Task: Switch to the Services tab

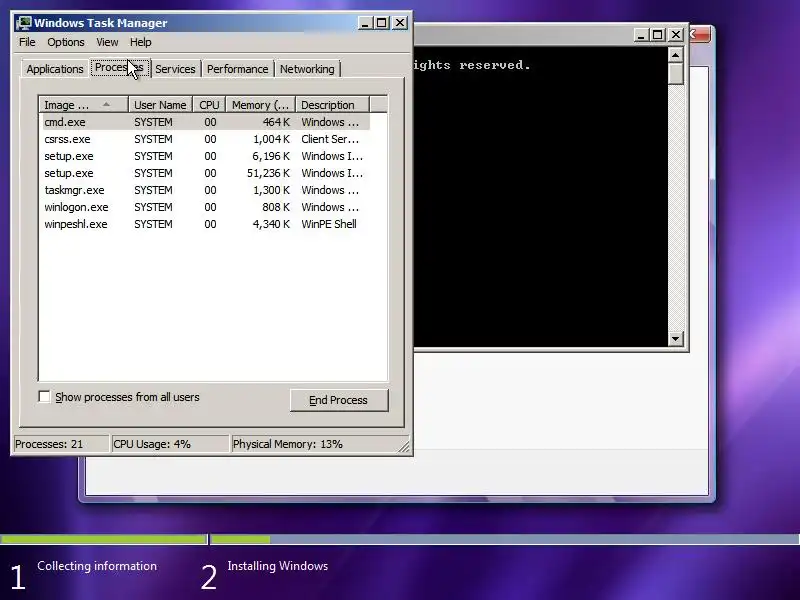Action: 175,69
